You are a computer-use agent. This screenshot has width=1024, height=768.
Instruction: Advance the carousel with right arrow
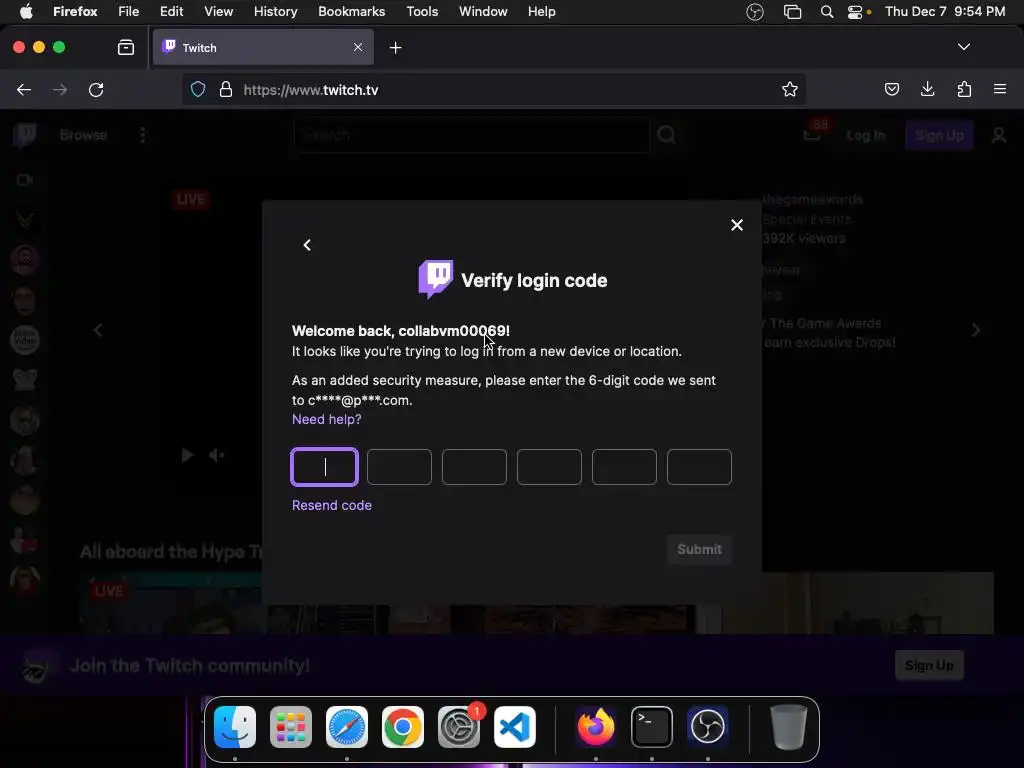(976, 330)
